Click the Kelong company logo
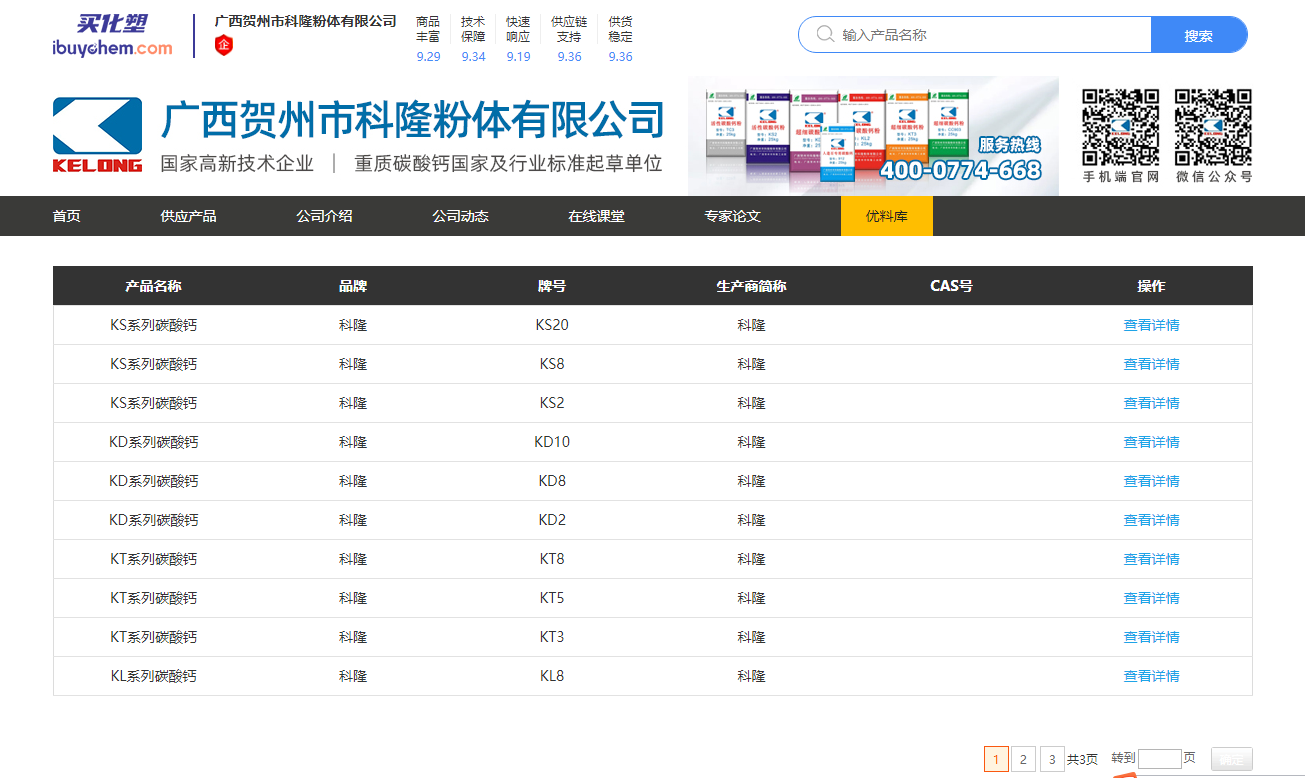The height and width of the screenshot is (778, 1305). coord(97,135)
